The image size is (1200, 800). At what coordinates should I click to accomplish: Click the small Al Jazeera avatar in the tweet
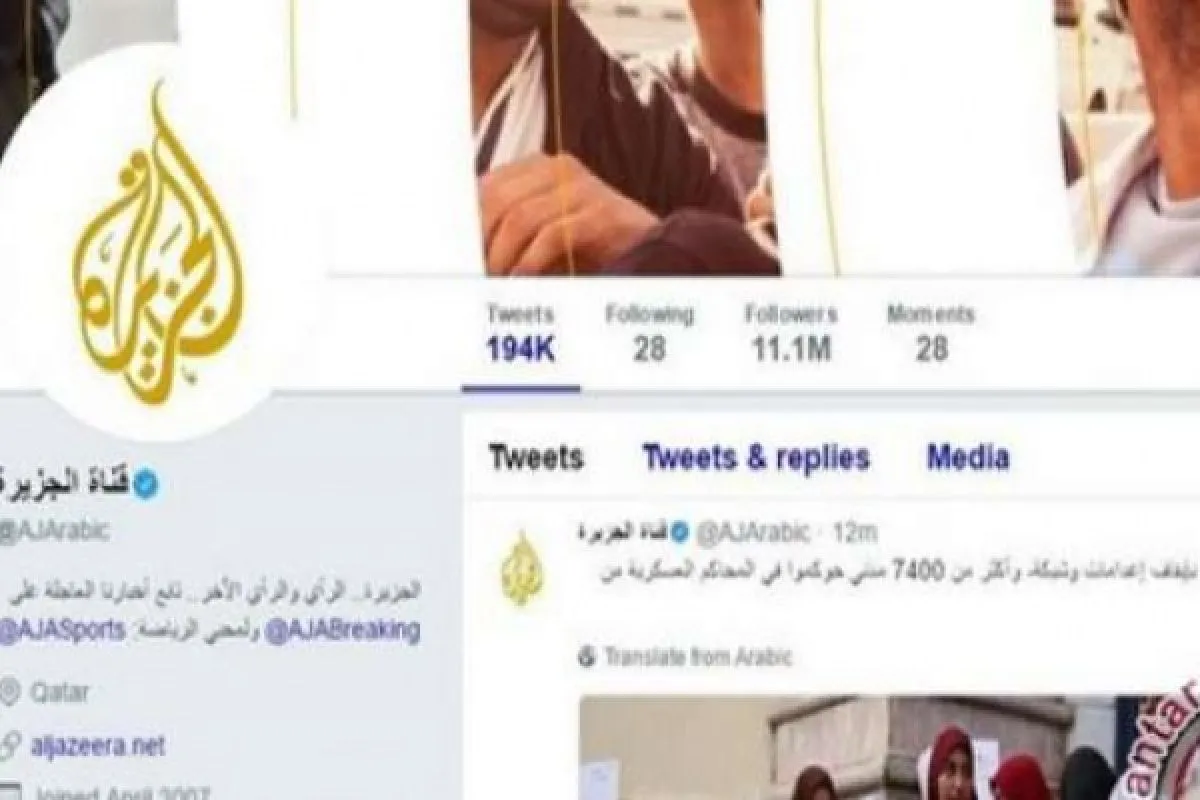522,569
